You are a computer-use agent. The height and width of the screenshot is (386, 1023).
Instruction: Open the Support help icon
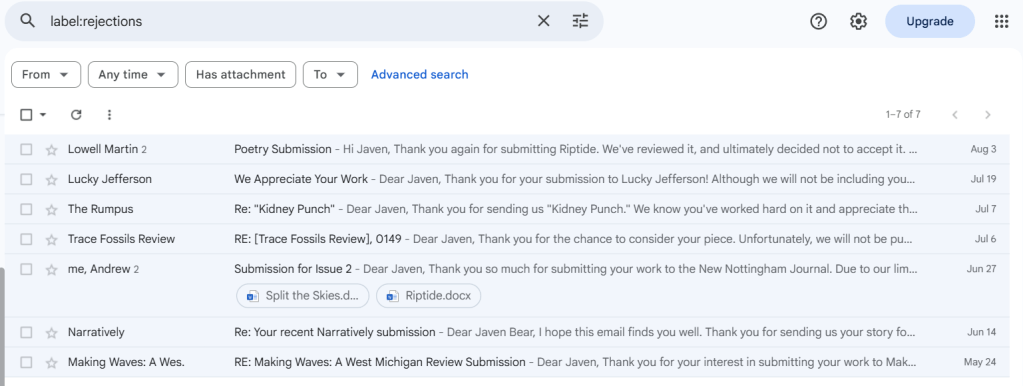[x=818, y=22]
